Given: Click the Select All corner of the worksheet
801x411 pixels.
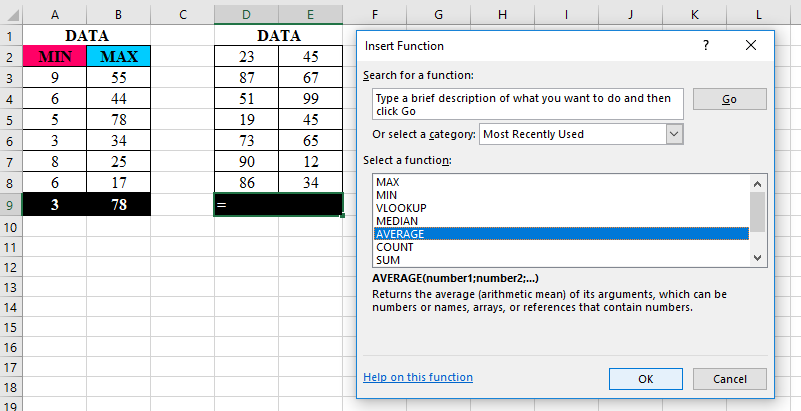Looking at the screenshot, I should 11,15.
